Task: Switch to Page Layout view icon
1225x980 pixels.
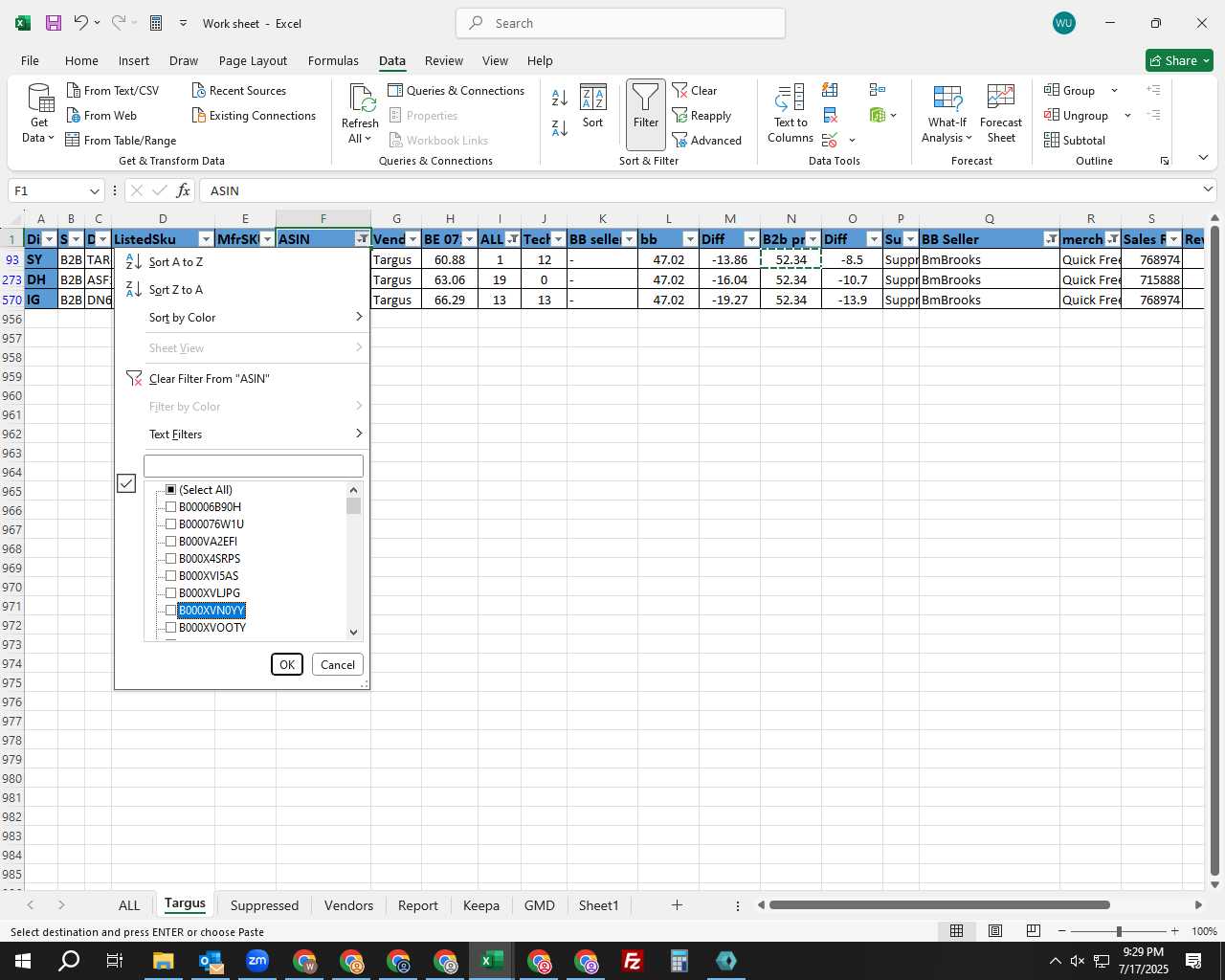Action: click(995, 930)
